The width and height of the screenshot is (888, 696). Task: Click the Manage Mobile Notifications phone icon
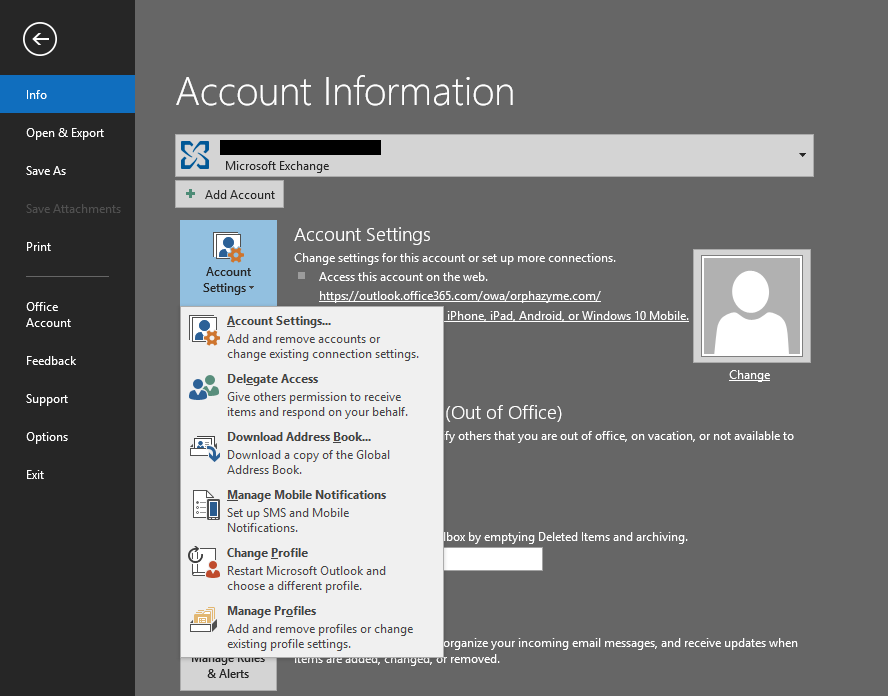[206, 505]
